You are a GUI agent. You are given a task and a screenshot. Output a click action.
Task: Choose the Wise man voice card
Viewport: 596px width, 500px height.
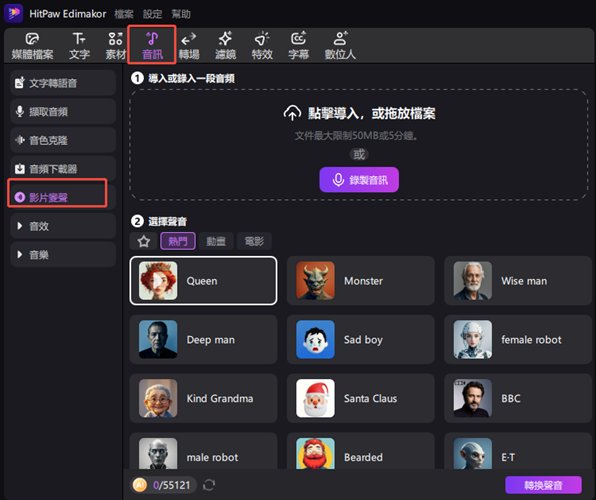point(518,281)
